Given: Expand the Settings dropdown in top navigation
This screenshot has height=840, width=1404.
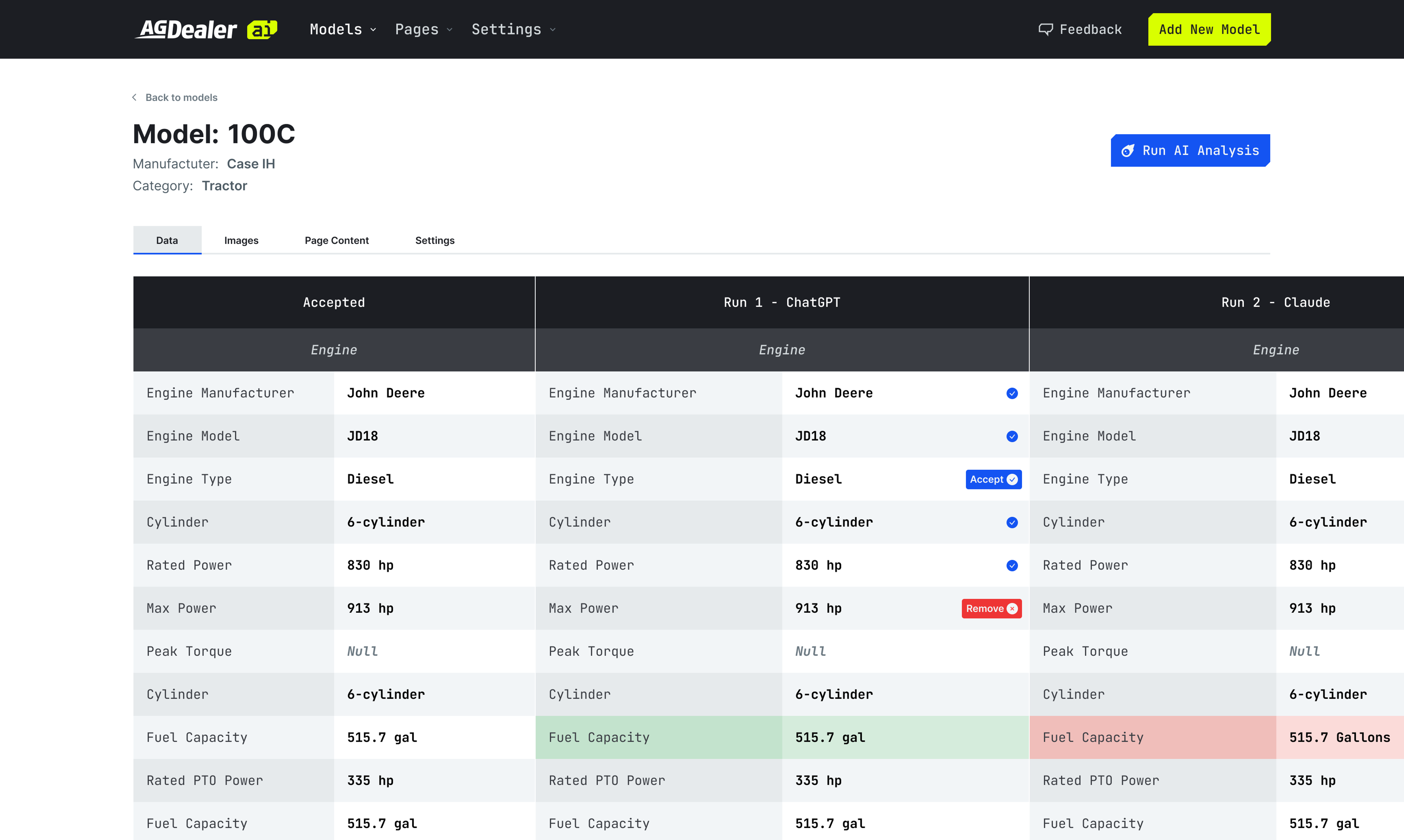Looking at the screenshot, I should (513, 30).
